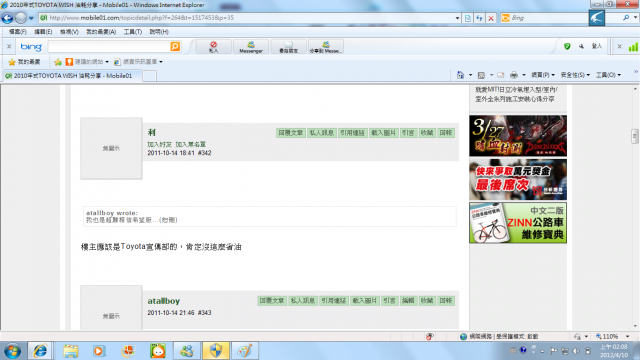This screenshot has width=640, height=360.
Task: Click the wrench settings icon on Bing bar
Action: 581,47
